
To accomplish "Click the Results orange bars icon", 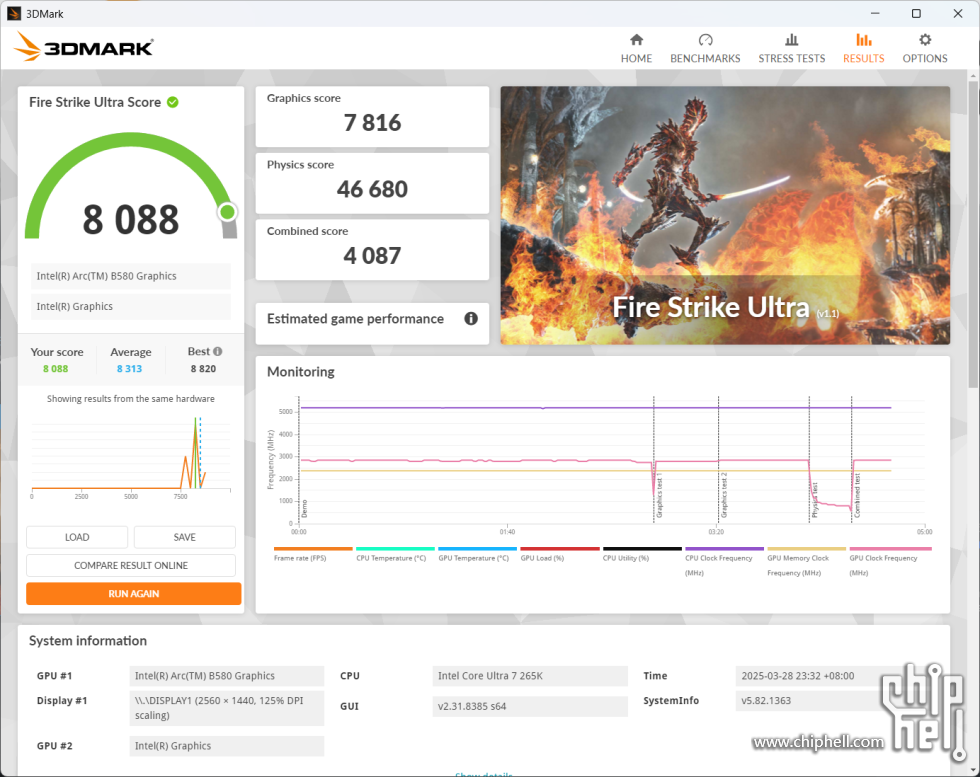I will [863, 40].
